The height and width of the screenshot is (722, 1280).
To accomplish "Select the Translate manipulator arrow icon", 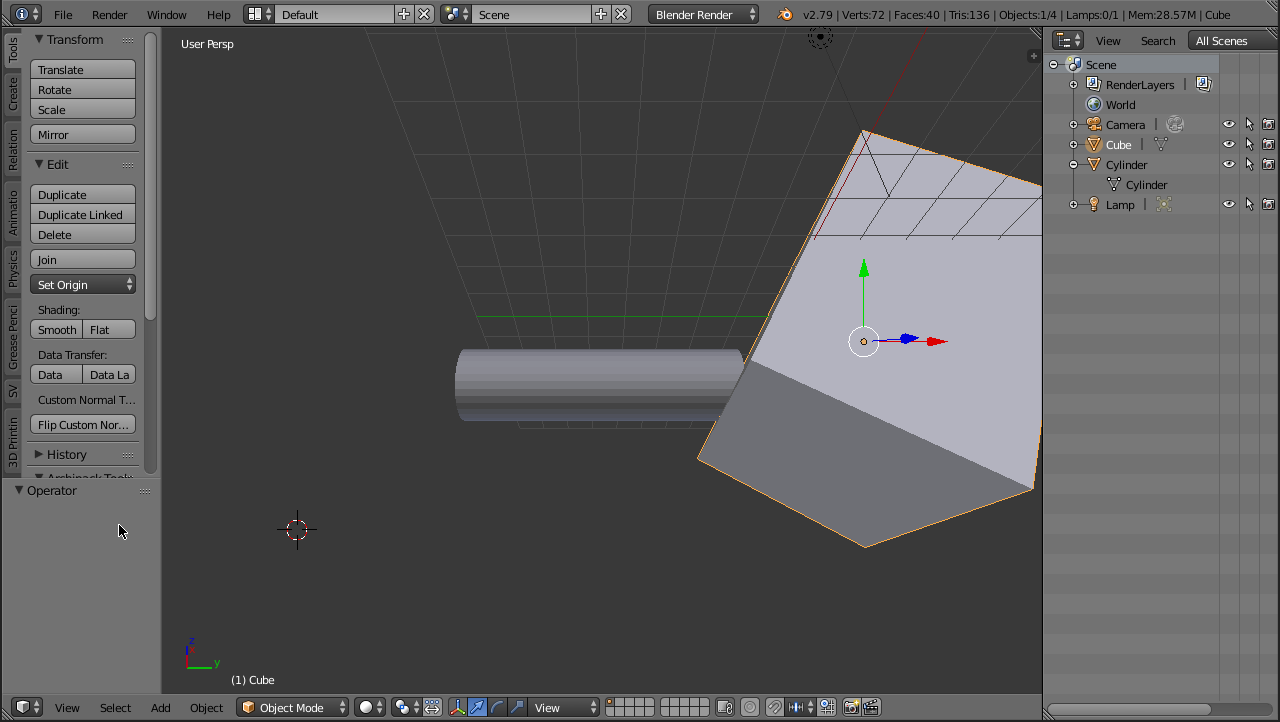I will [x=477, y=707].
